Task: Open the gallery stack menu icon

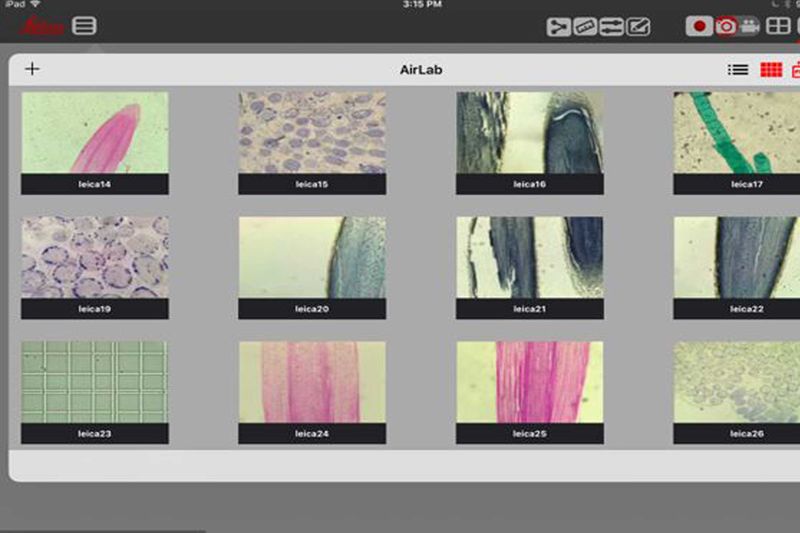Action: 85,26
